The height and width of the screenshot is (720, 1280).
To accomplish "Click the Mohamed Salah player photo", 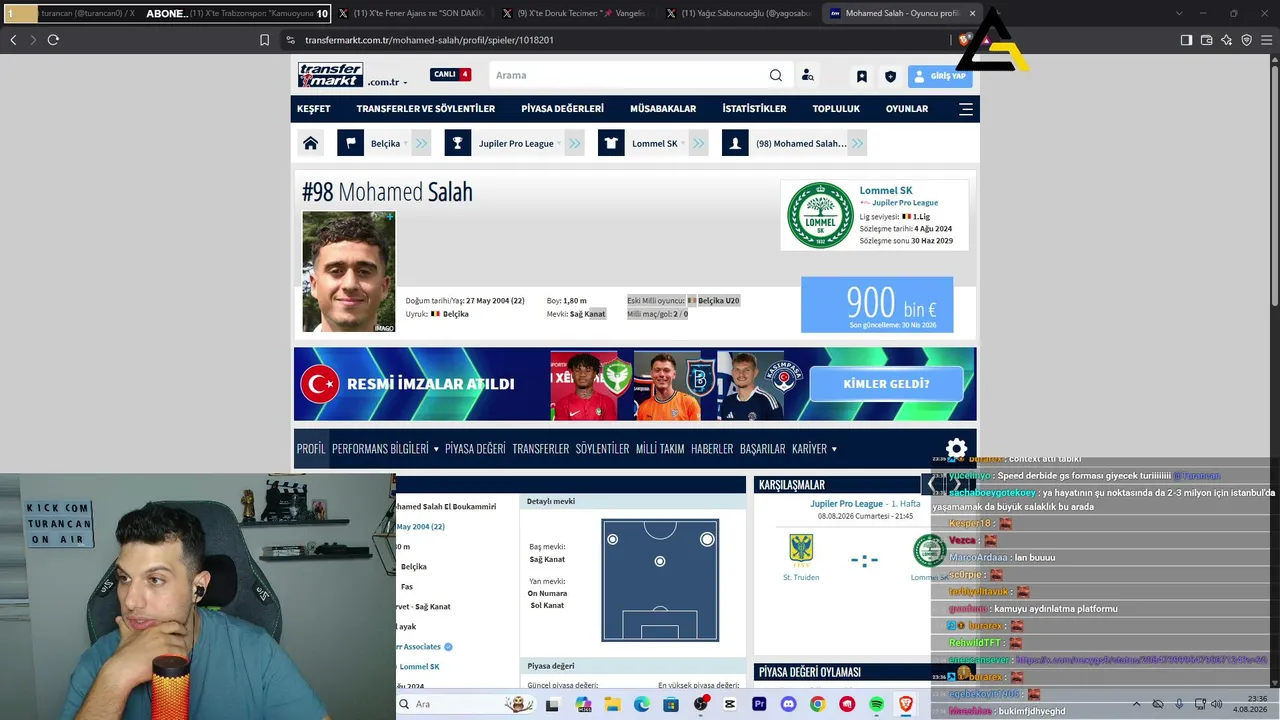I will tap(349, 271).
